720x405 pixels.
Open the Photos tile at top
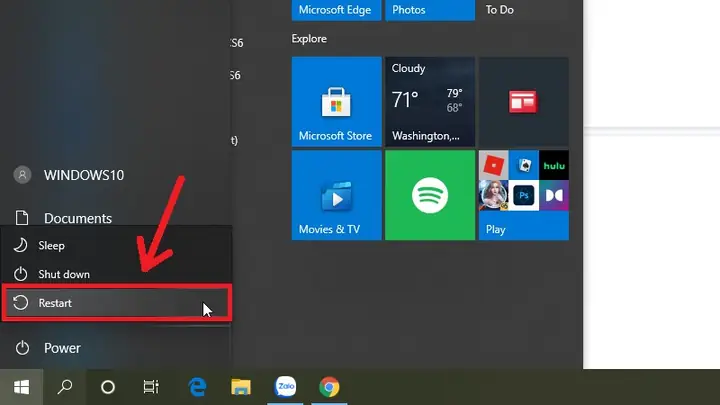(x=430, y=10)
